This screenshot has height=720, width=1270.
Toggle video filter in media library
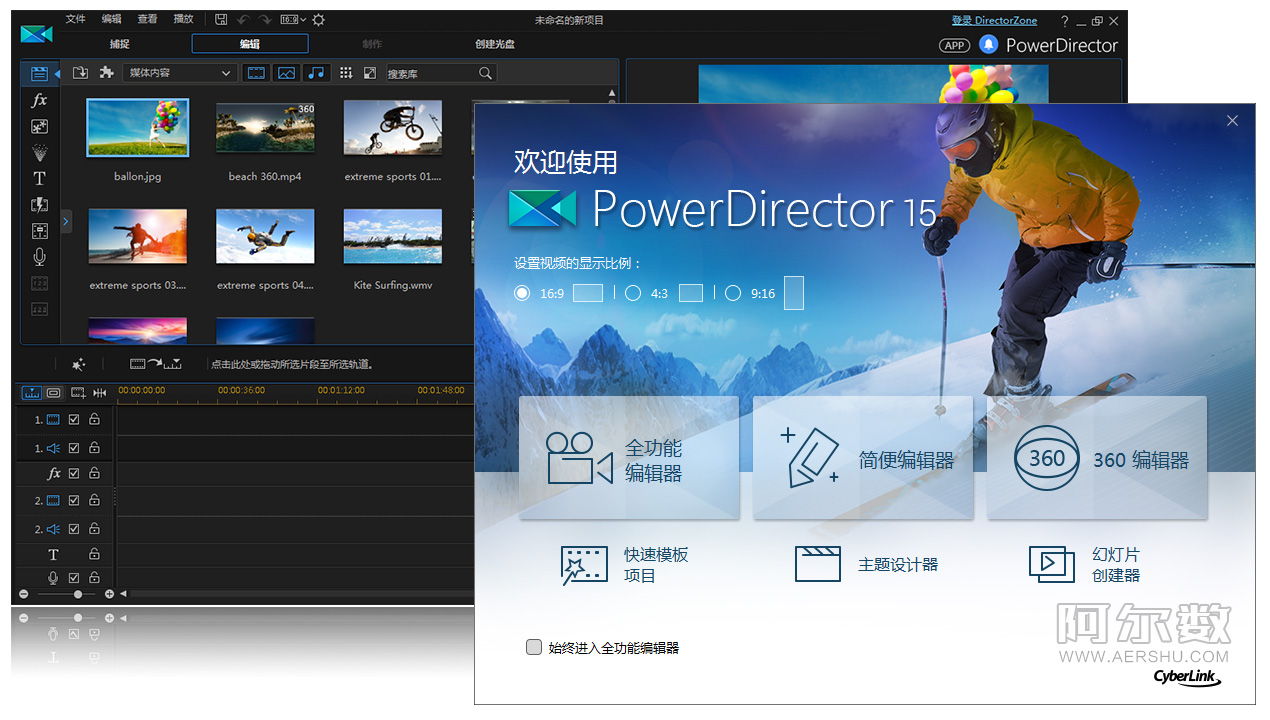tap(257, 73)
